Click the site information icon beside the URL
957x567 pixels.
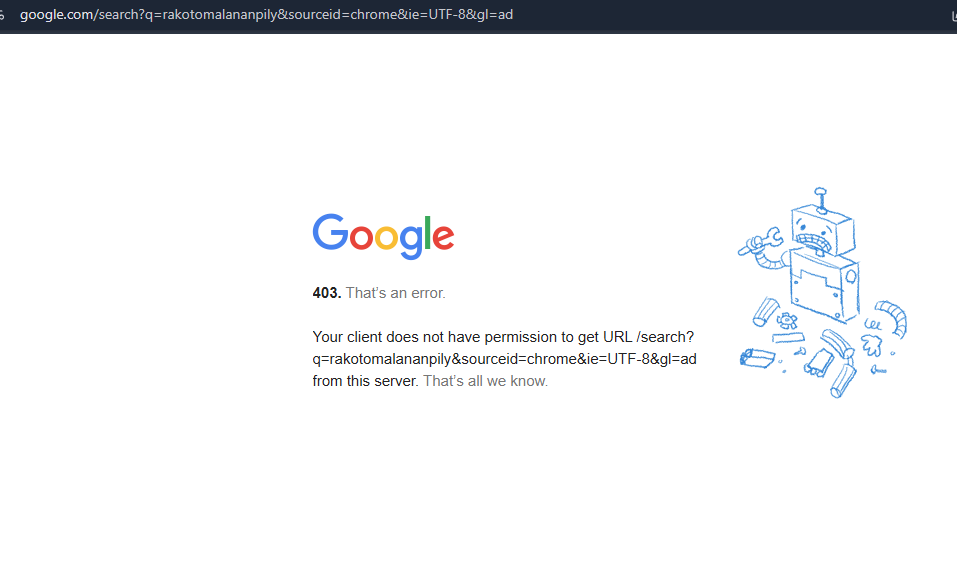(x=2, y=15)
